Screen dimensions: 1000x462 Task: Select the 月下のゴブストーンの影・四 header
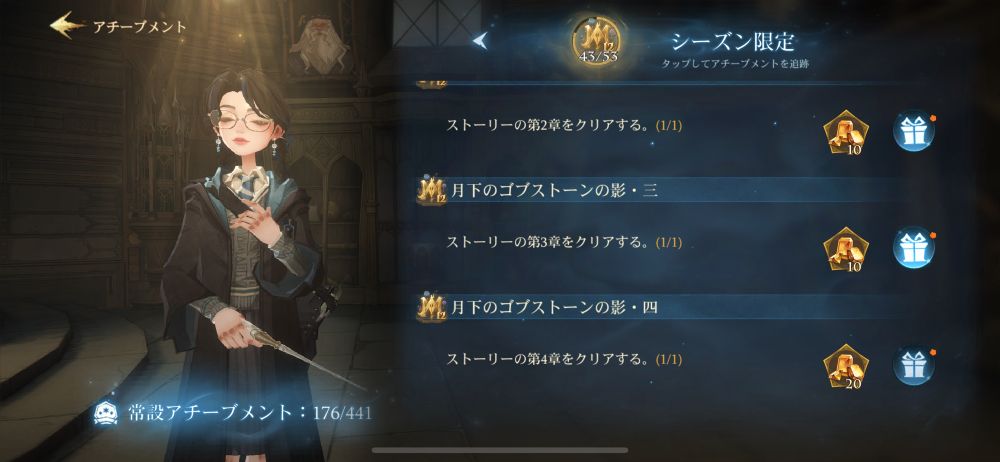tap(663, 308)
